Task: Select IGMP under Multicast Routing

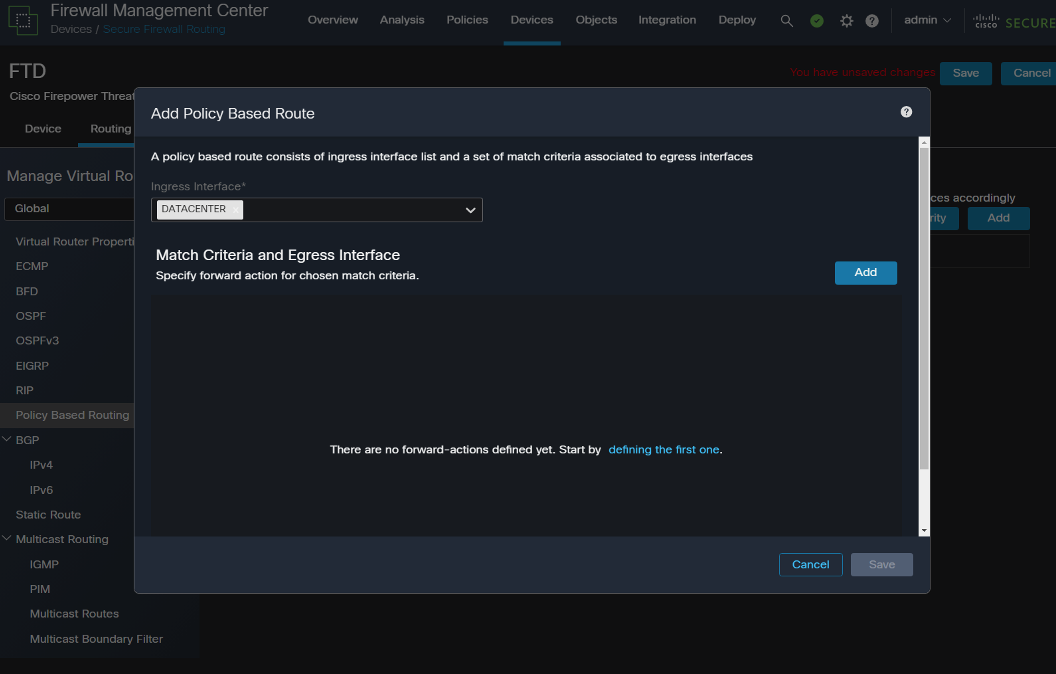Action: 44,564
